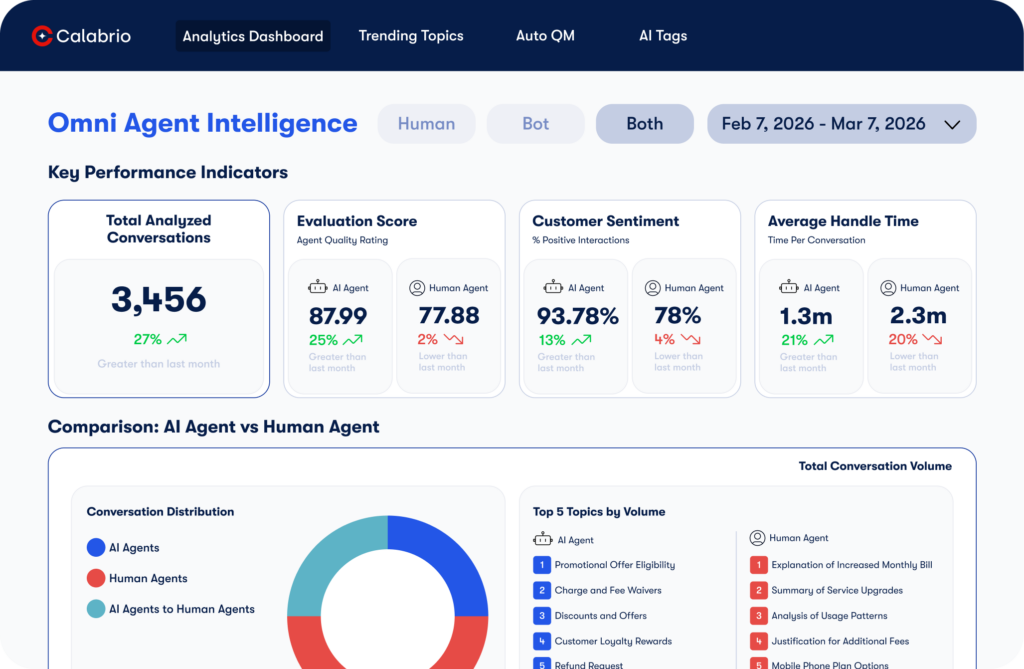1024x669 pixels.
Task: Click the blue number 1 topic badge
Action: point(542,564)
